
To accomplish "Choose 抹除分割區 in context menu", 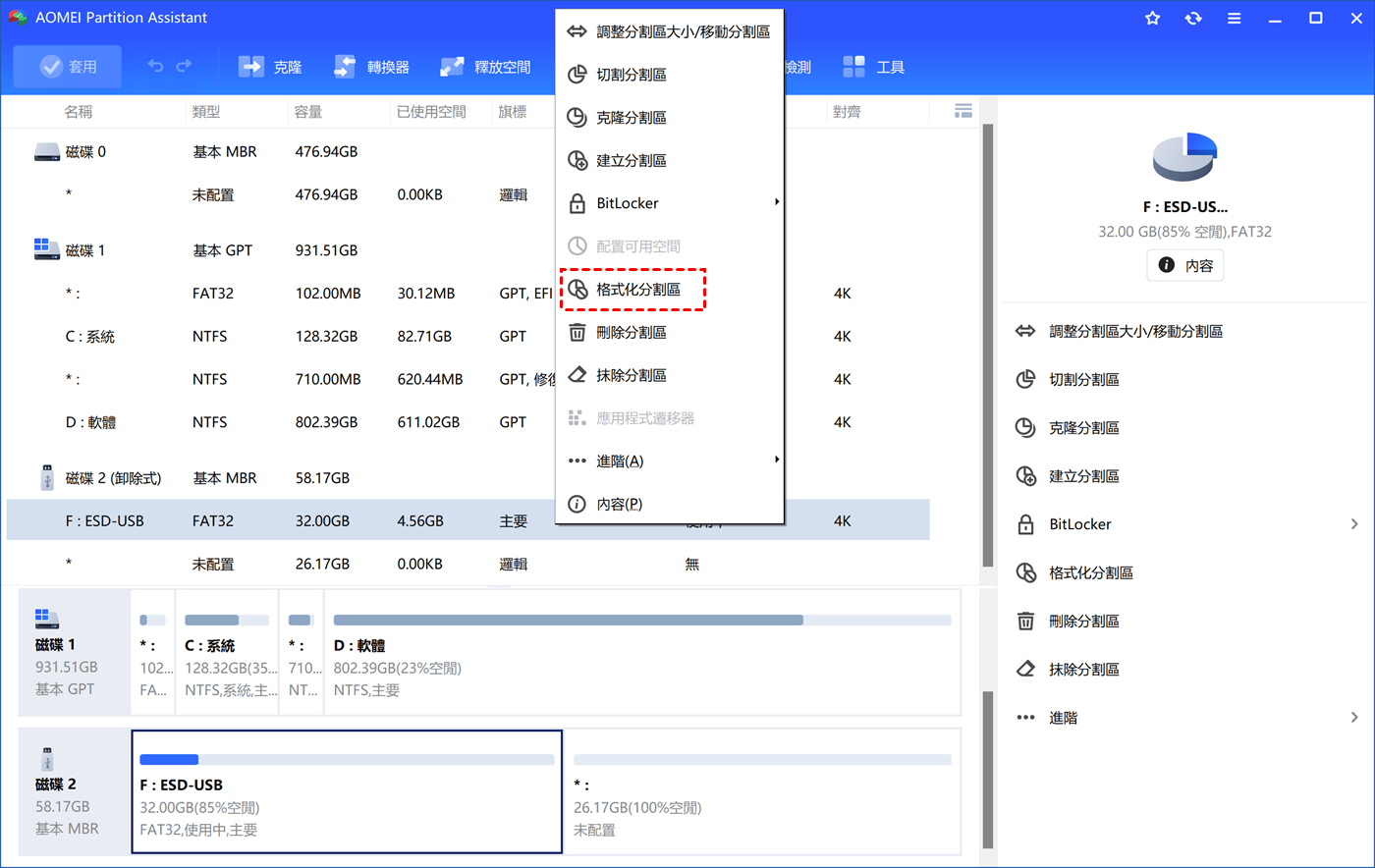I will click(x=670, y=375).
